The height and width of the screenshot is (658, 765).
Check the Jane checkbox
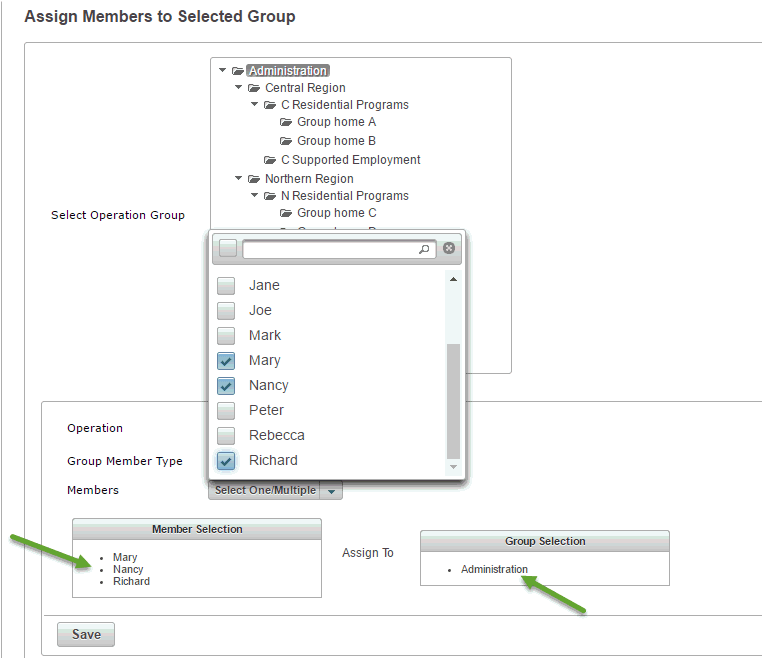226,285
